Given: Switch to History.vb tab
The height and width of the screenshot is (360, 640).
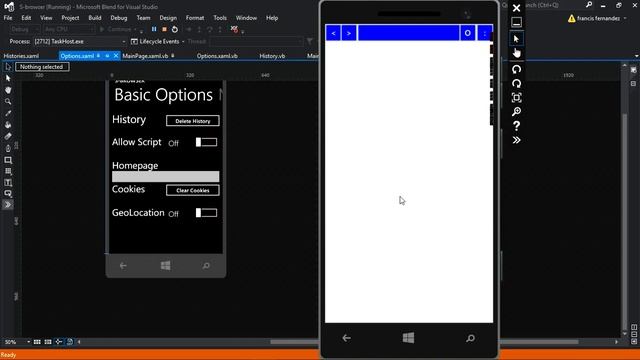Looking at the screenshot, I should (272, 56).
